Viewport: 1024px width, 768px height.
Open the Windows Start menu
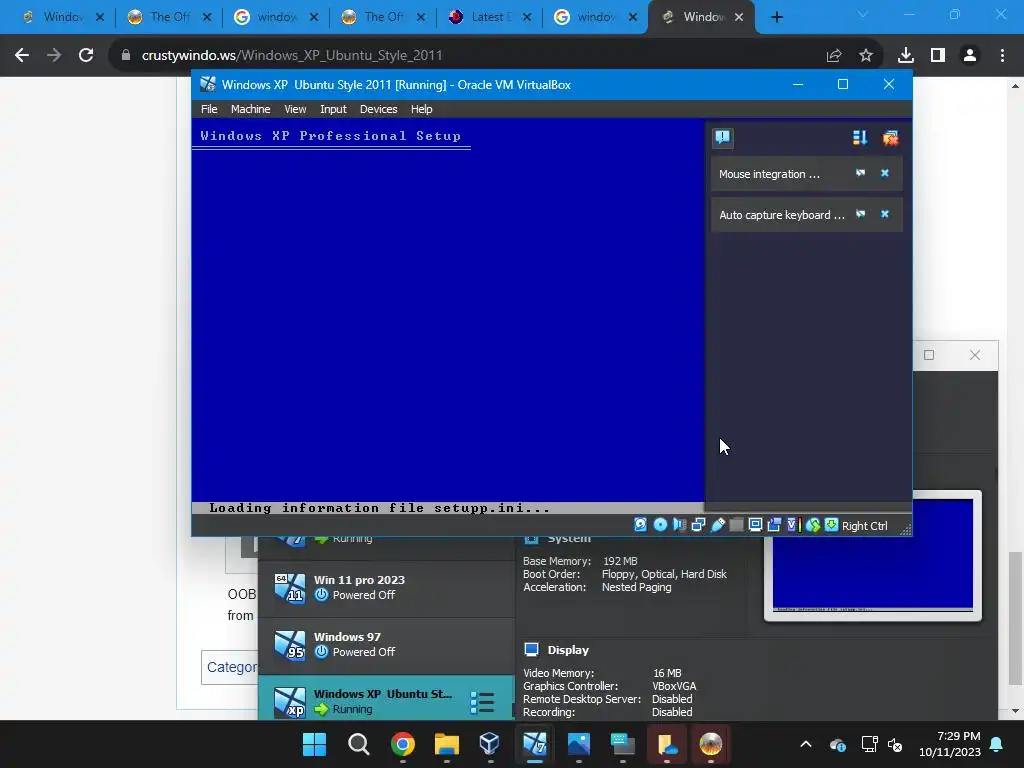point(314,744)
